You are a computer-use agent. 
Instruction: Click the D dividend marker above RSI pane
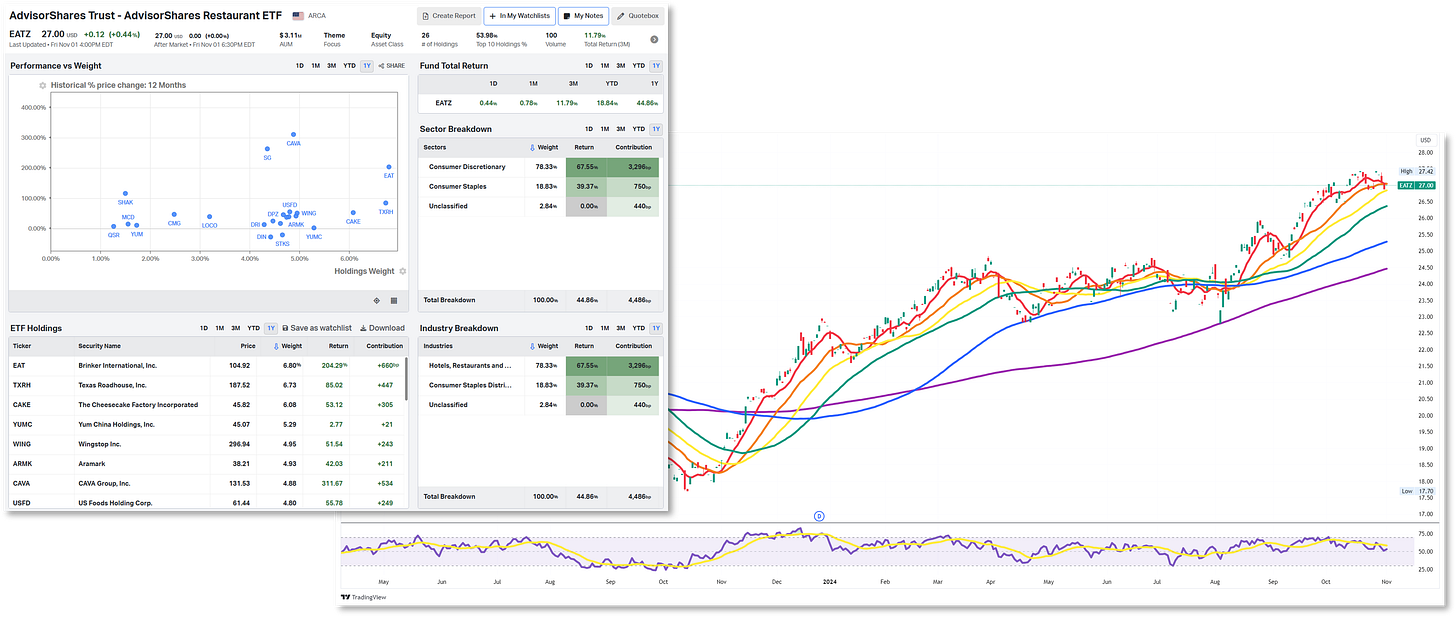coord(819,517)
